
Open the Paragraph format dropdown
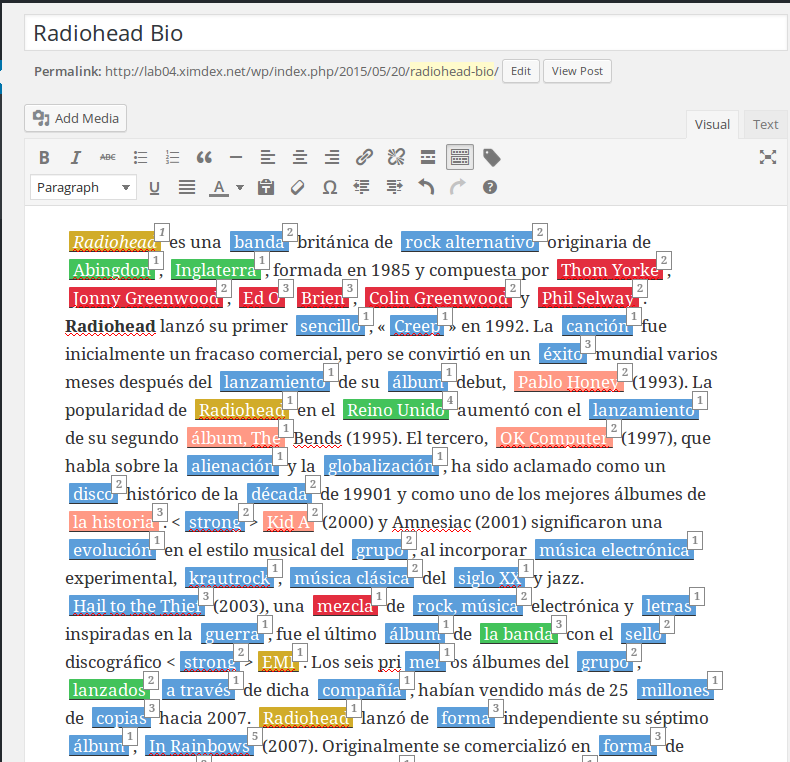[83, 187]
